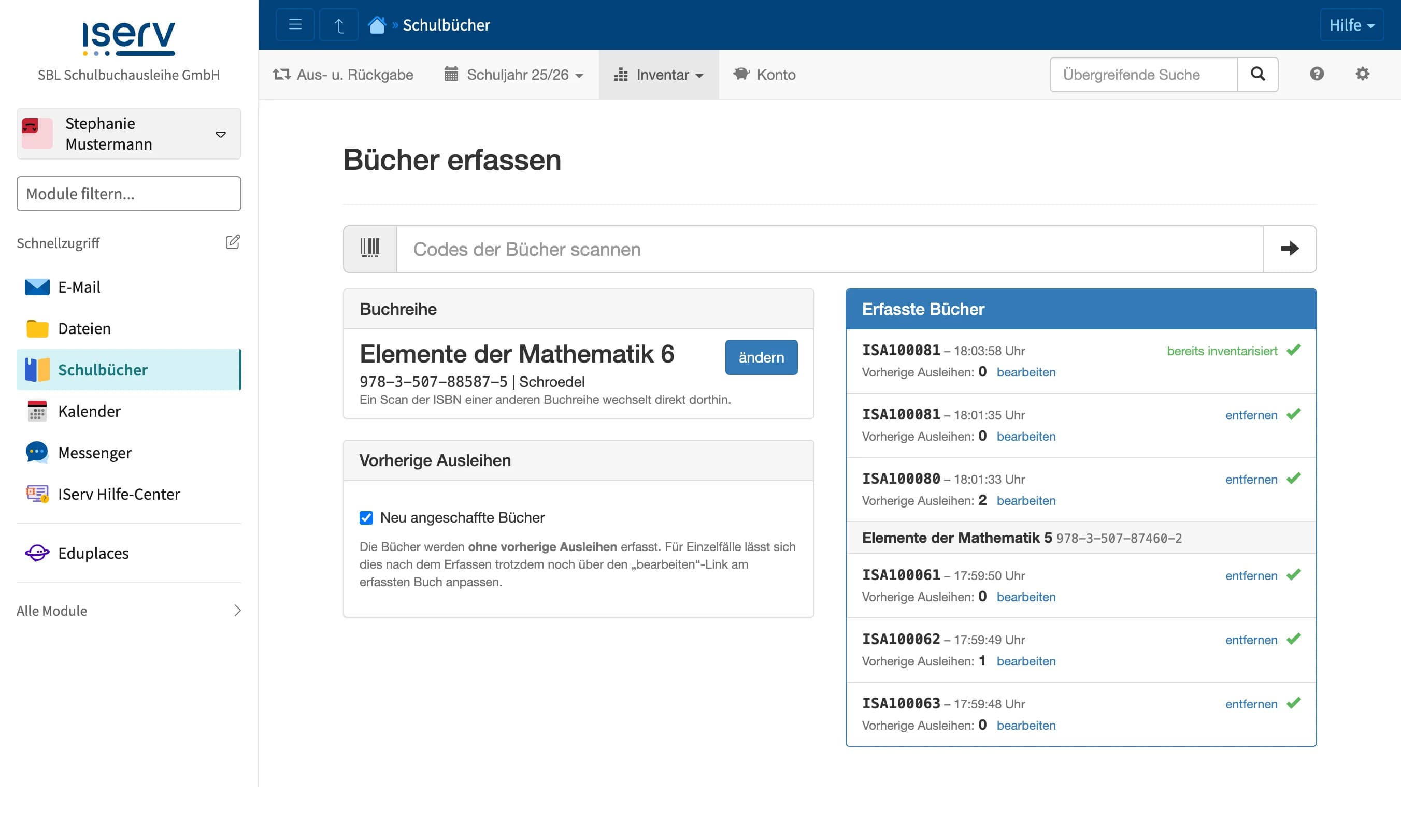The height and width of the screenshot is (840, 1401).
Task: Open Aus- u. Rückgabe tab
Action: point(344,75)
